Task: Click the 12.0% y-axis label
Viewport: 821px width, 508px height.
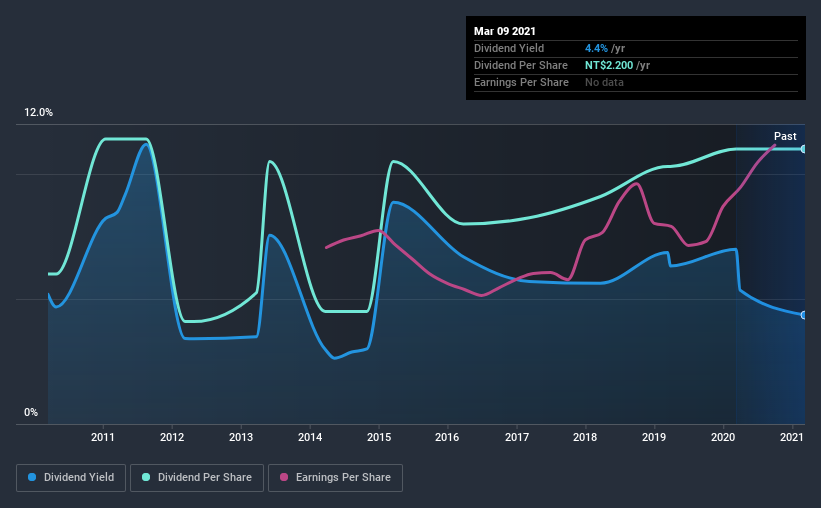Action: (x=38, y=113)
